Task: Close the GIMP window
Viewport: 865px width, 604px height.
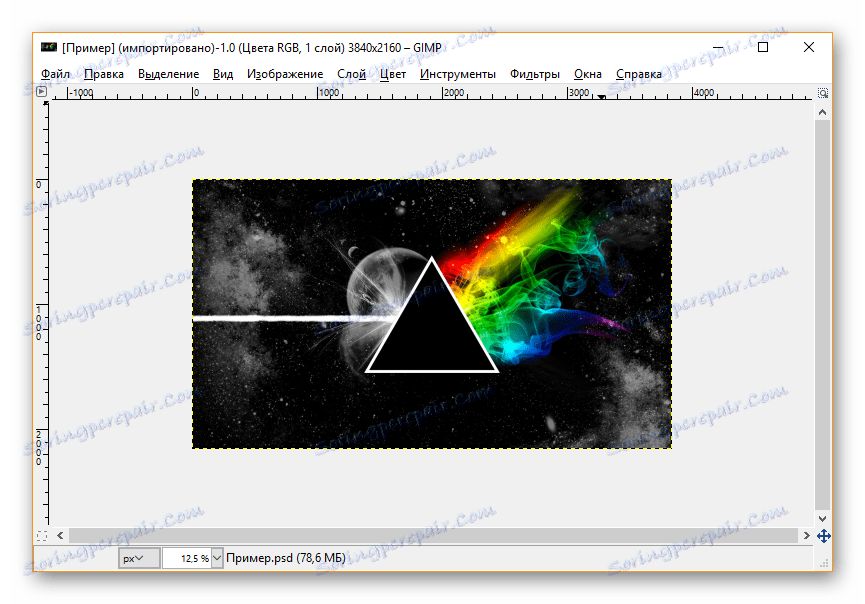Action: [x=809, y=47]
